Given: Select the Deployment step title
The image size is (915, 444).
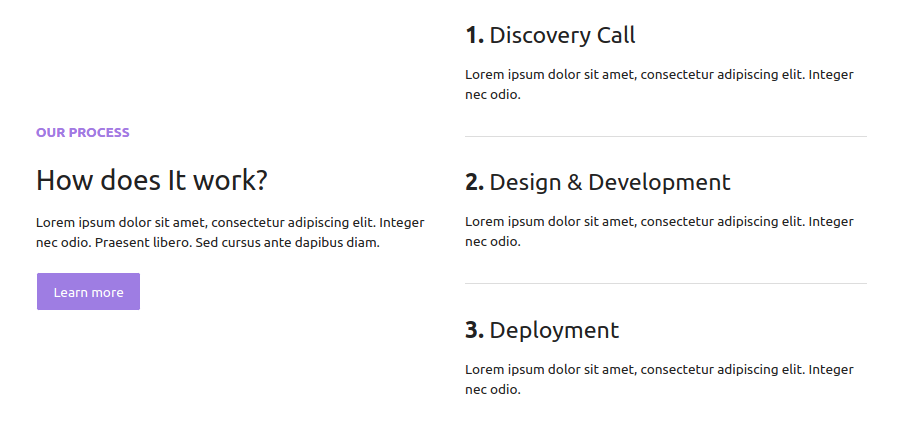Looking at the screenshot, I should [x=554, y=331].
